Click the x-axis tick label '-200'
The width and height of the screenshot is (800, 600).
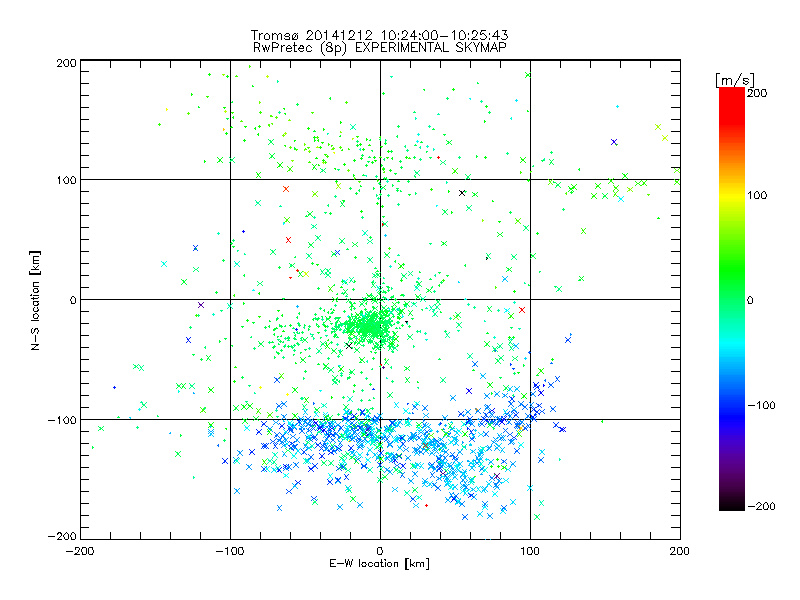(80, 551)
